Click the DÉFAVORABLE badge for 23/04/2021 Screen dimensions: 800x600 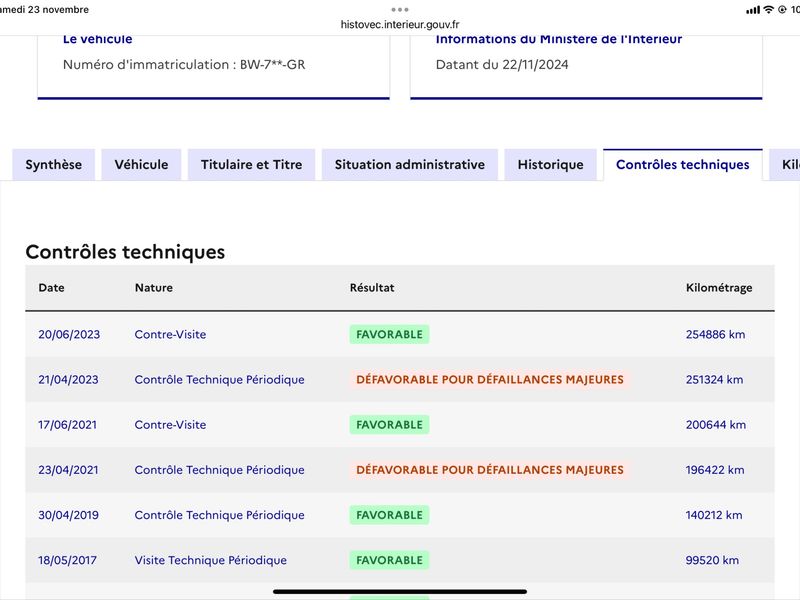pyautogui.click(x=490, y=470)
